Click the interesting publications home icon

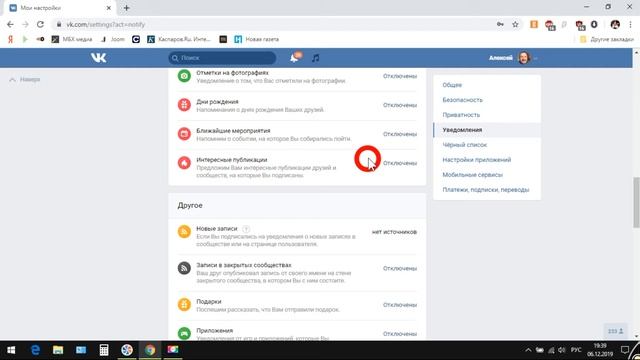(x=184, y=163)
